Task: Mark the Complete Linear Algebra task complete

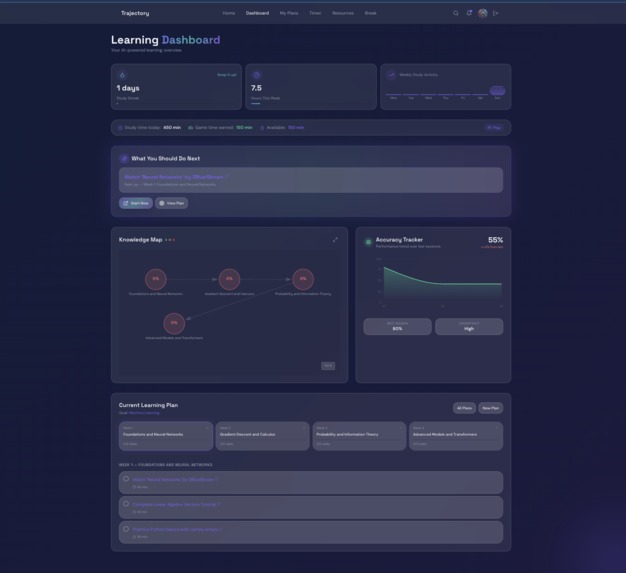Action: click(126, 504)
